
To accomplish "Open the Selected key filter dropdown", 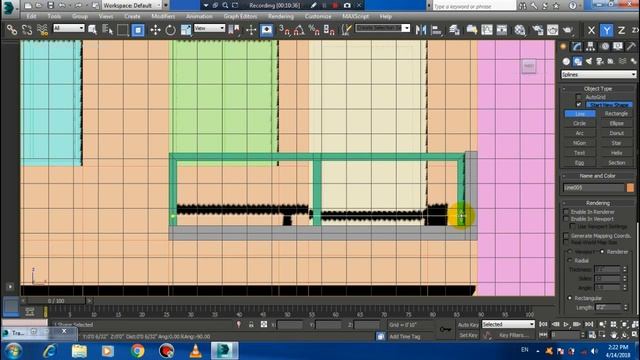I will [508, 324].
